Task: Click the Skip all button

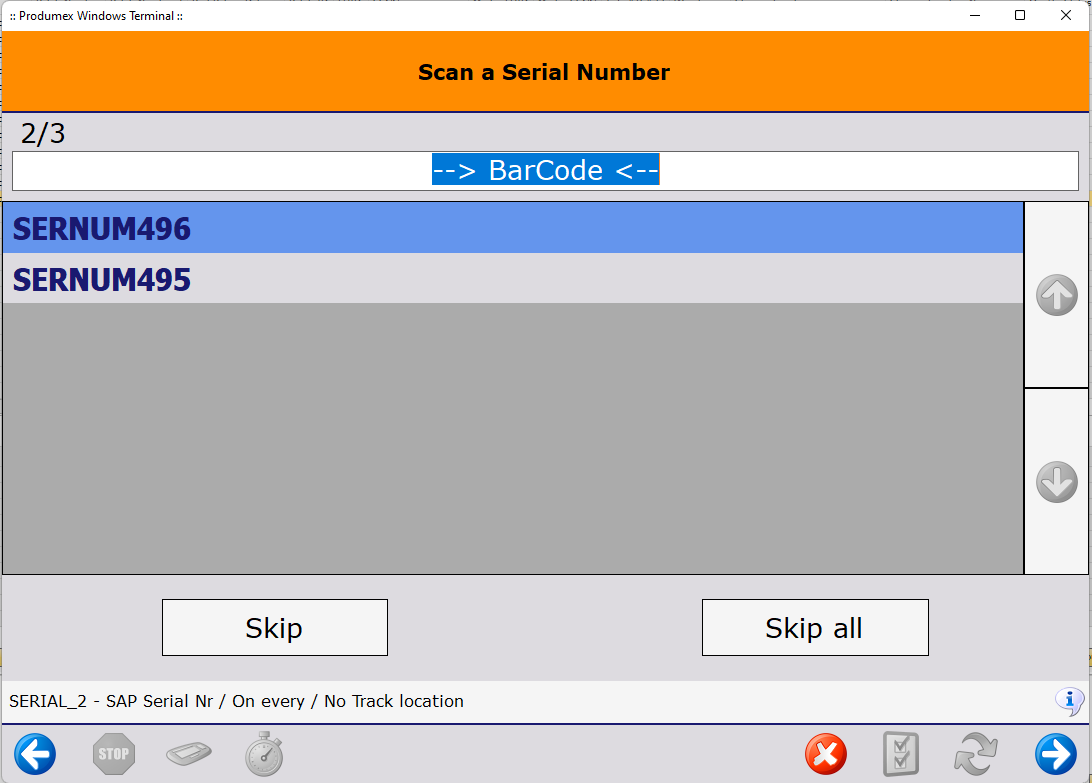Action: point(815,628)
